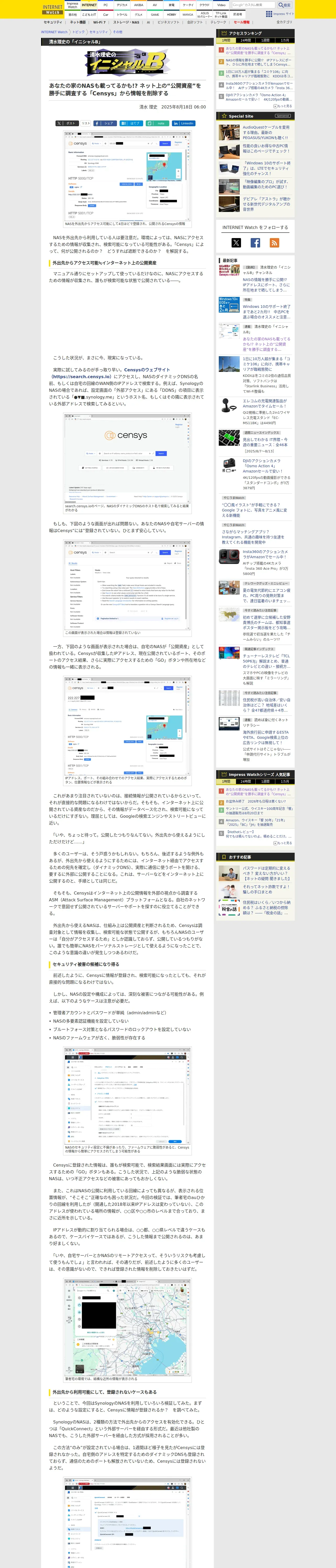Open 全カテゴリ in the category bar
The image size is (336, 1568).
(284, 22)
